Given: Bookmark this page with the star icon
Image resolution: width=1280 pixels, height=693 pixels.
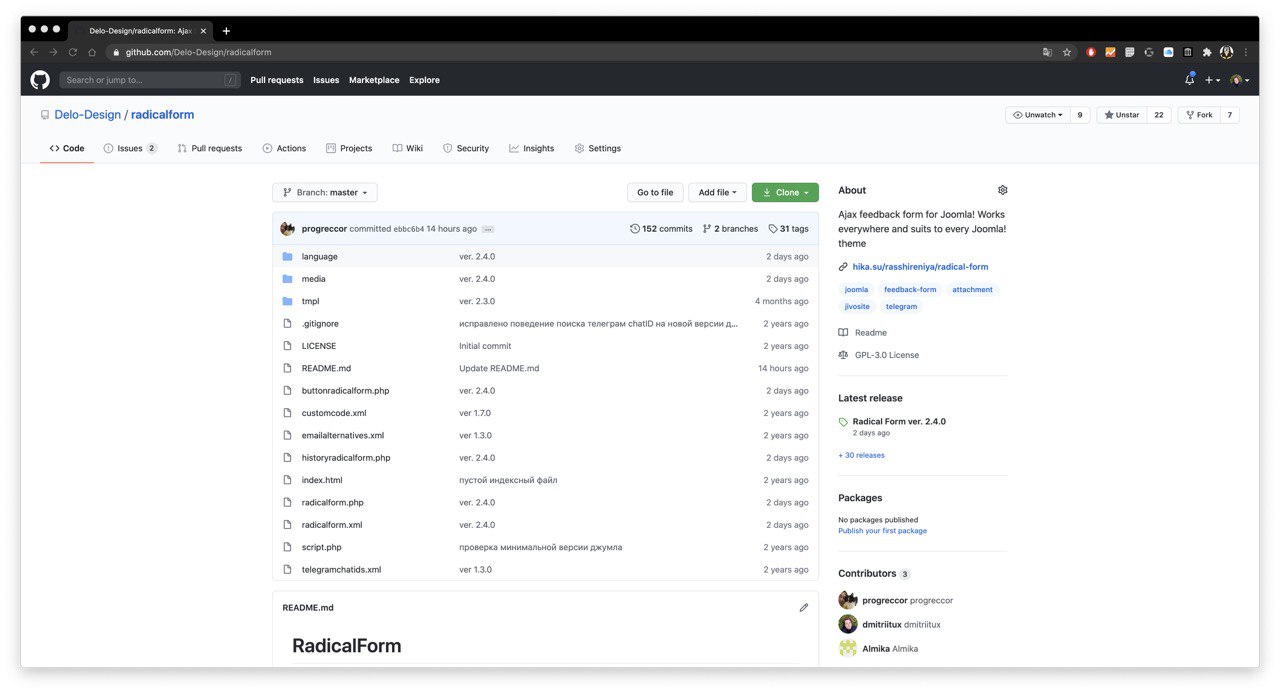Looking at the screenshot, I should click(1067, 52).
